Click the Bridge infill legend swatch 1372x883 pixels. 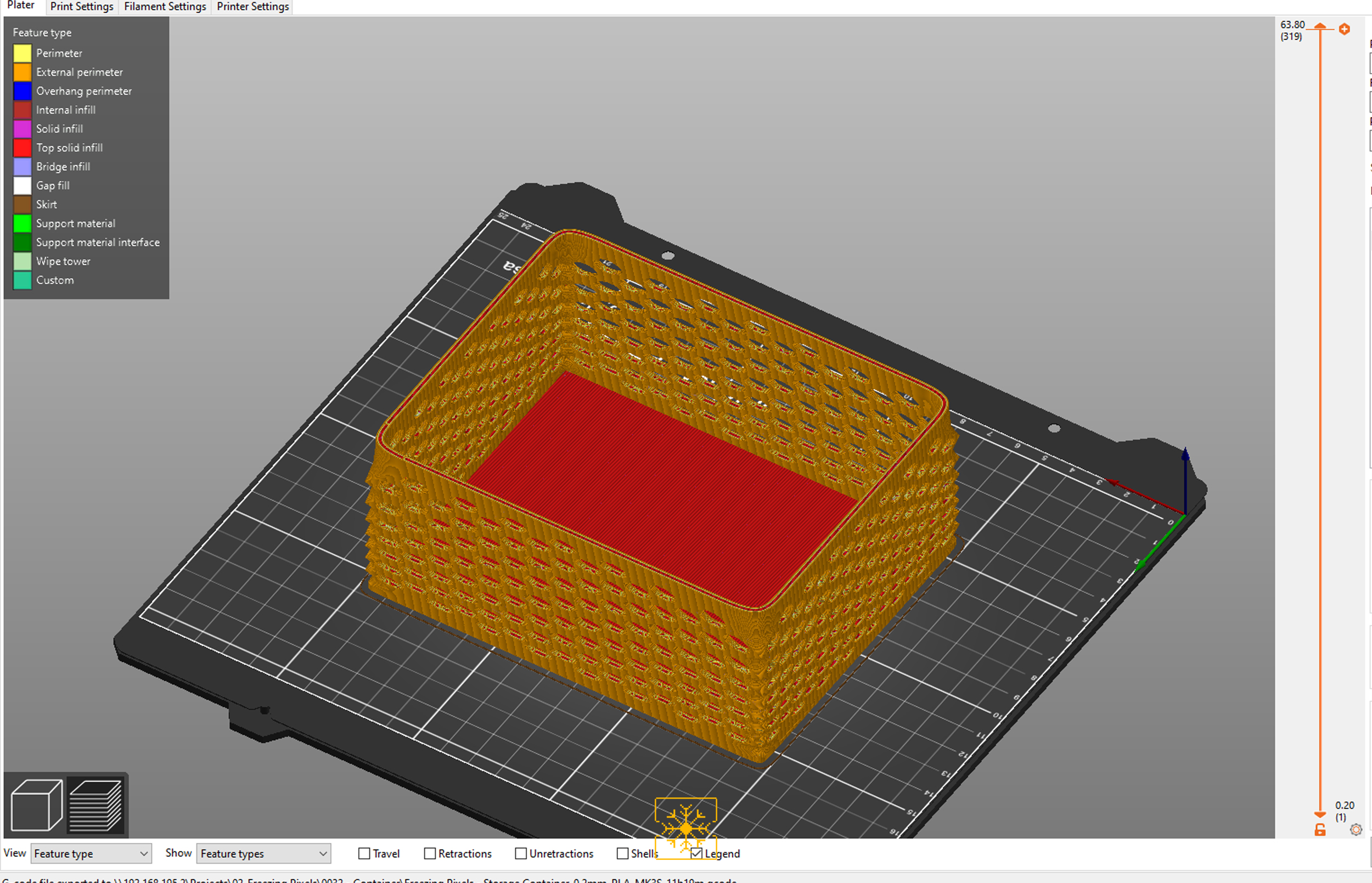point(23,167)
